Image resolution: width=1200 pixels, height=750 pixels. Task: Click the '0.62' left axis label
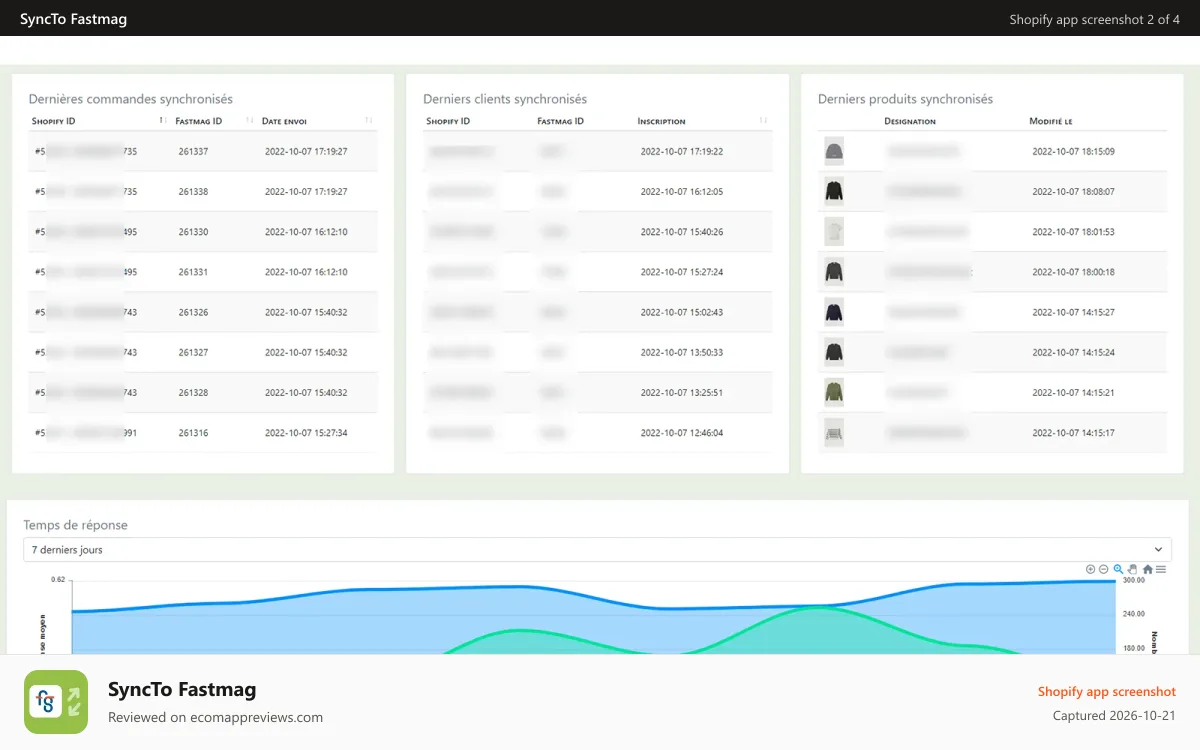pyautogui.click(x=58, y=580)
